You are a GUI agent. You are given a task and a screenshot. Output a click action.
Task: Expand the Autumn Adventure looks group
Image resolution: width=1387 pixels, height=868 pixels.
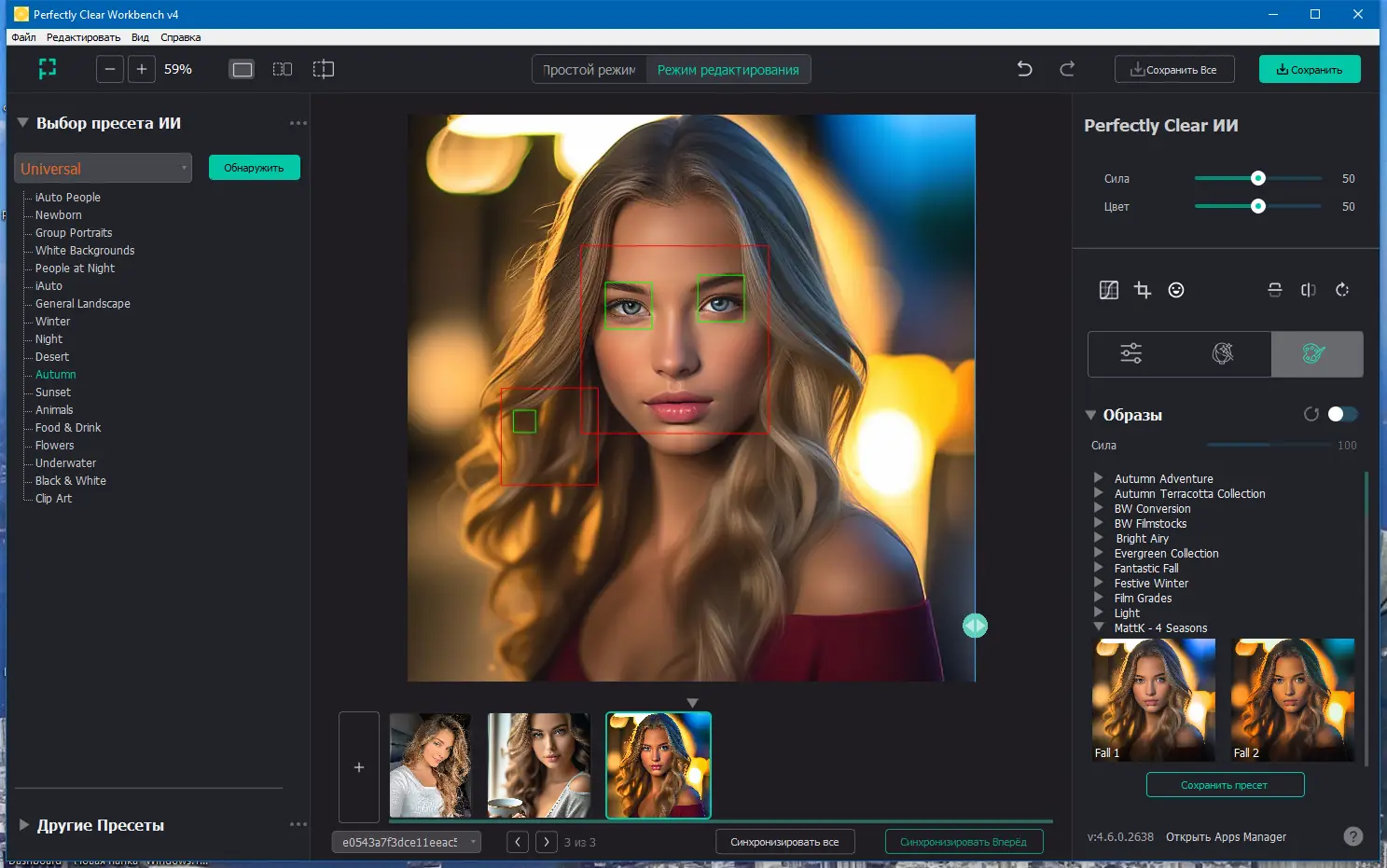1099,478
